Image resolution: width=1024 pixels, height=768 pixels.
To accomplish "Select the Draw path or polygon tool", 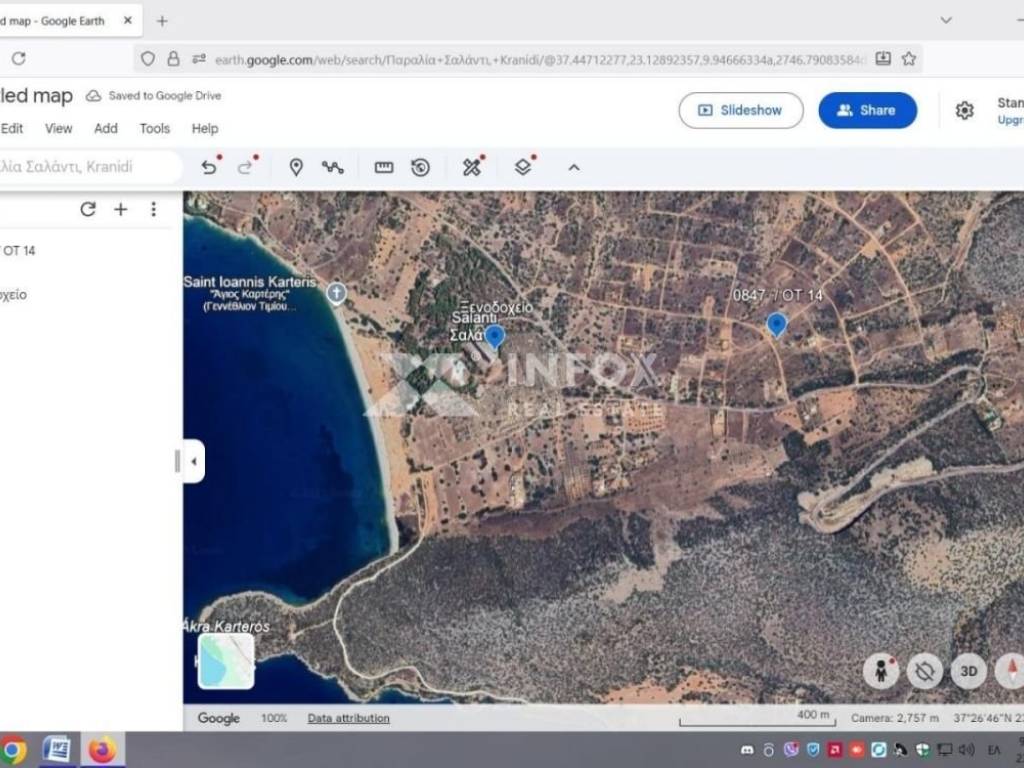I will coord(333,168).
